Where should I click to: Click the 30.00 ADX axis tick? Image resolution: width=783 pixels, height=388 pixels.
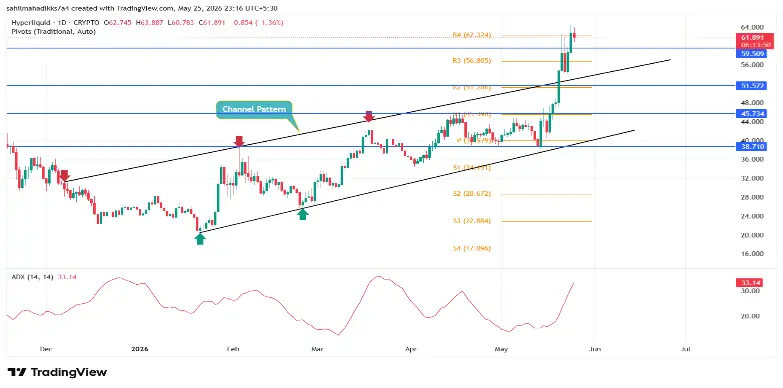coord(752,290)
